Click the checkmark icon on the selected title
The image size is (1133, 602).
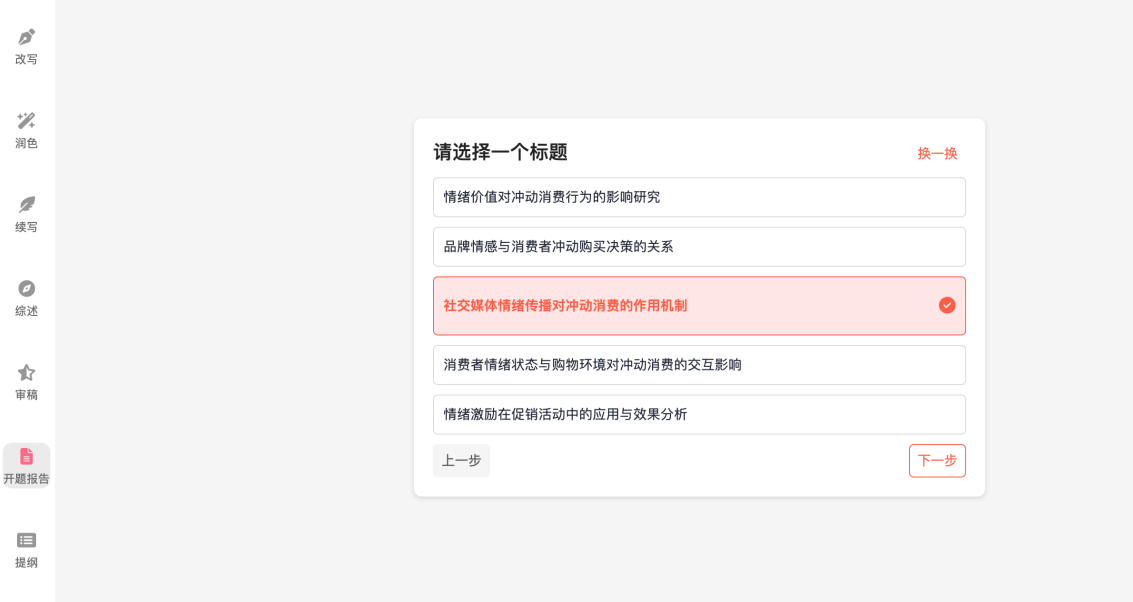point(947,306)
